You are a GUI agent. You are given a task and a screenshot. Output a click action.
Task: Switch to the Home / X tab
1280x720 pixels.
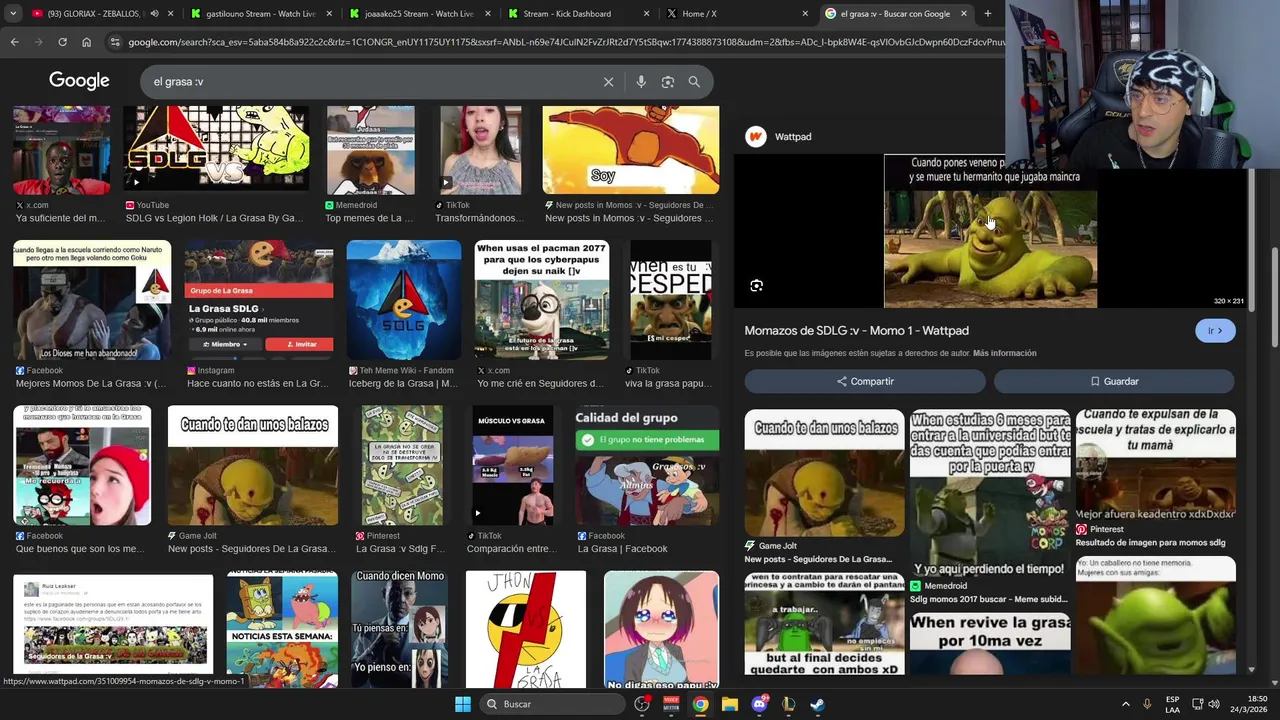(740, 14)
